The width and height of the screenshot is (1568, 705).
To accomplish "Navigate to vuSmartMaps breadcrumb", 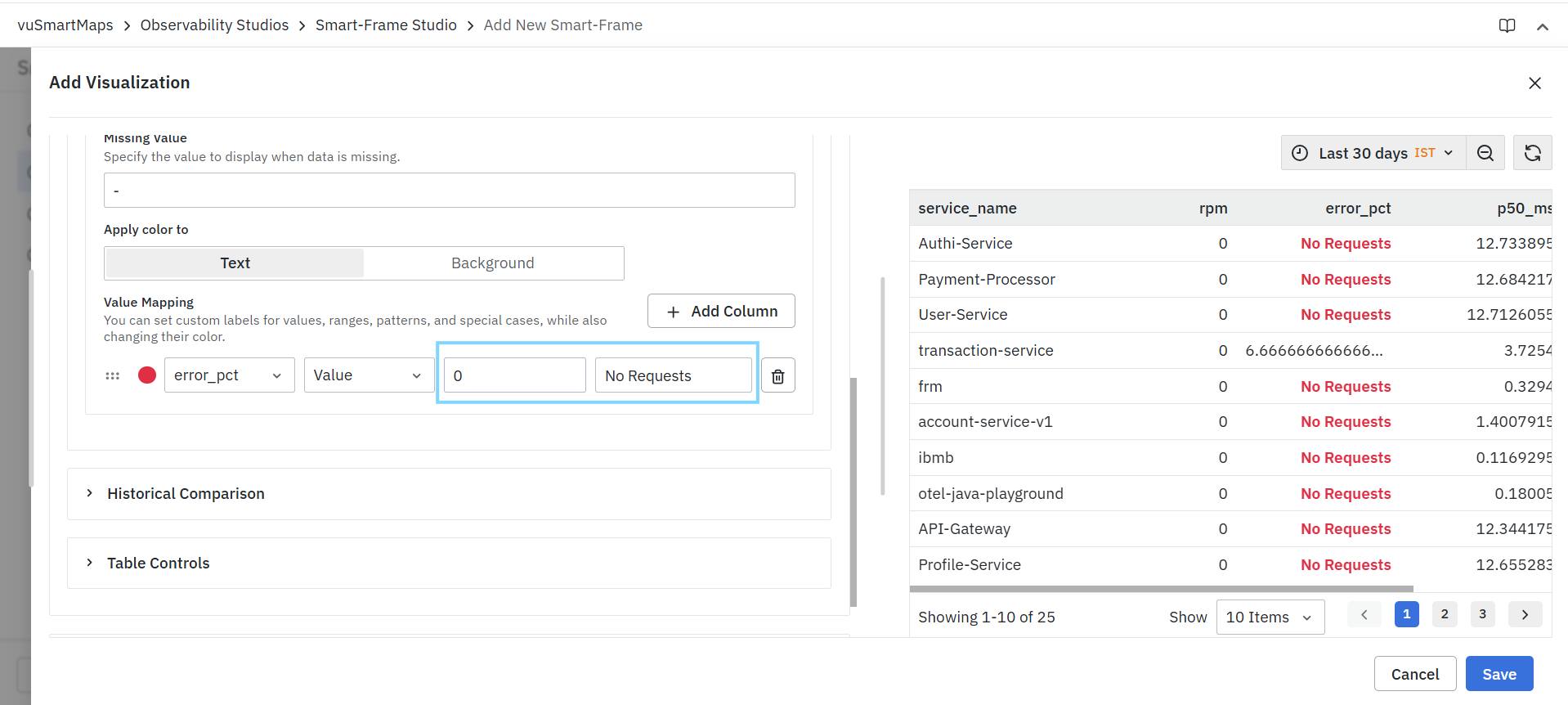I will [x=65, y=25].
